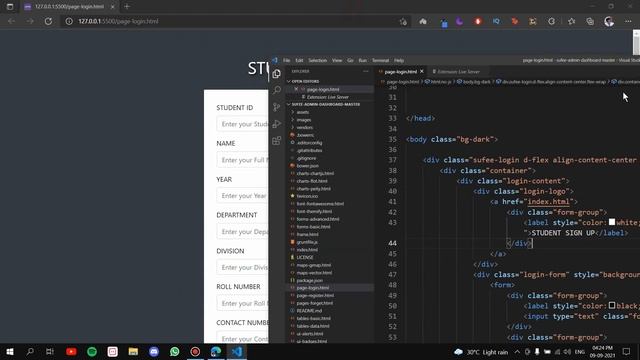Open the Run menu in VS Code

362,60
